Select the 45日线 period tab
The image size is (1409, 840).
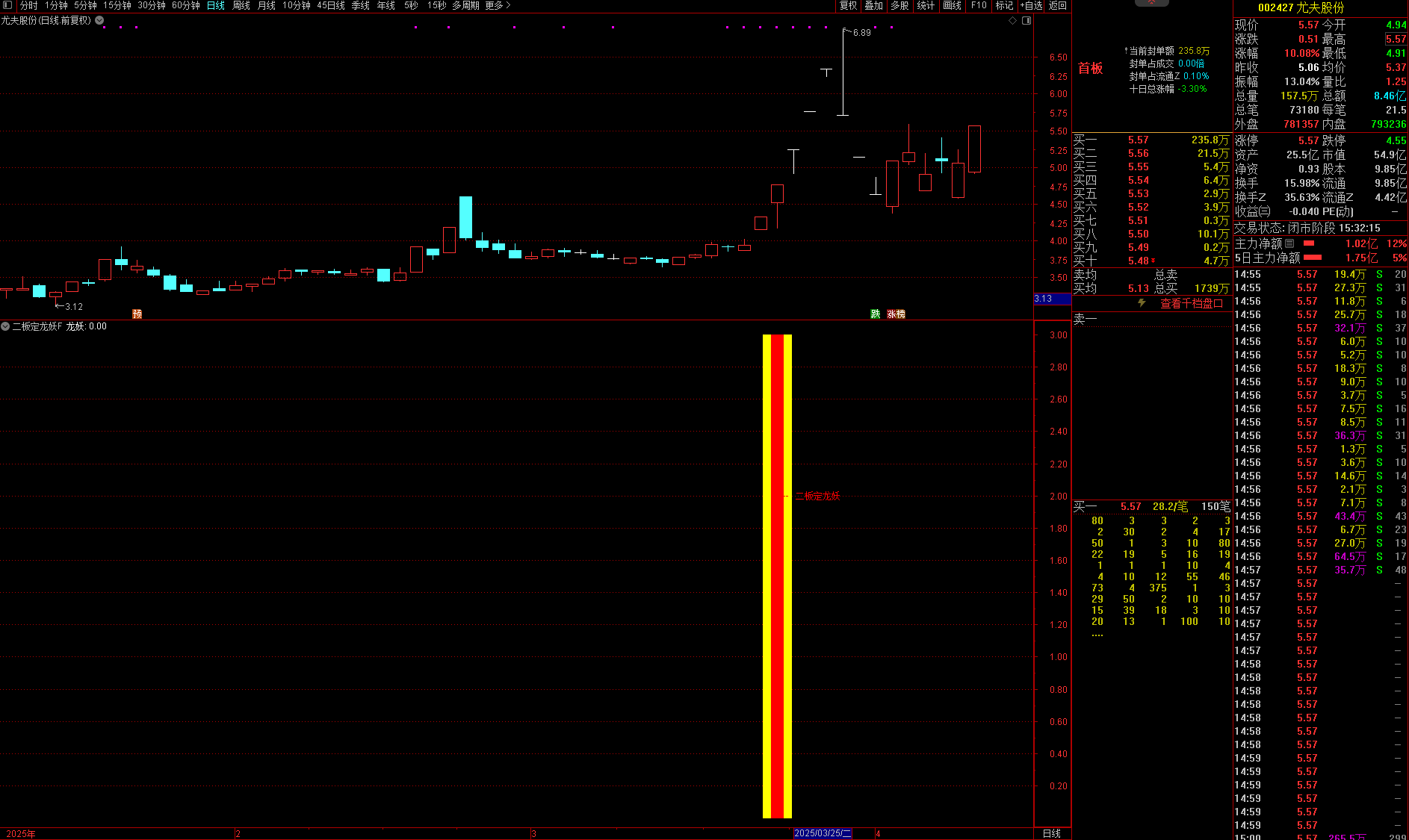pos(331,5)
